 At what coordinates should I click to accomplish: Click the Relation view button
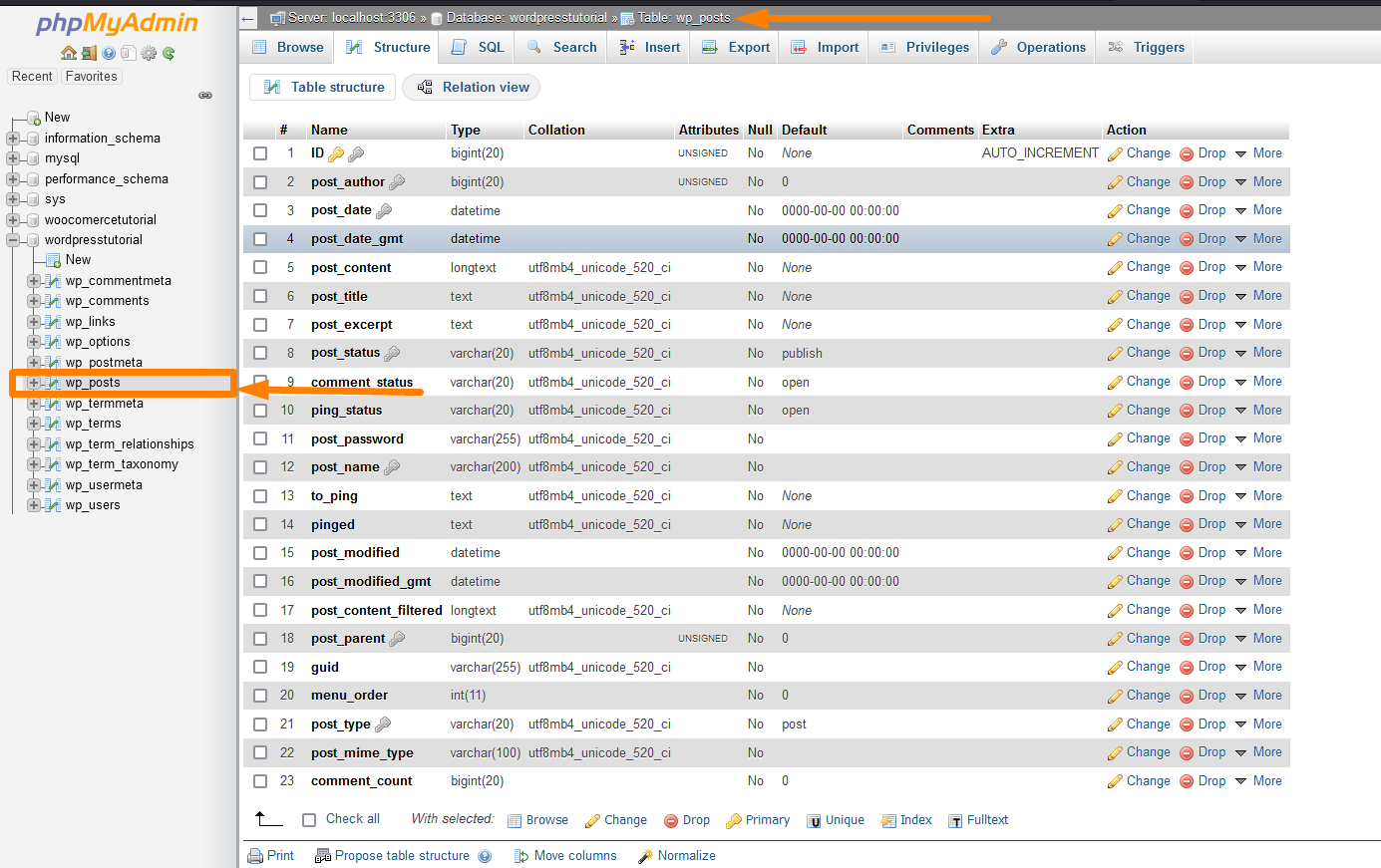[472, 88]
